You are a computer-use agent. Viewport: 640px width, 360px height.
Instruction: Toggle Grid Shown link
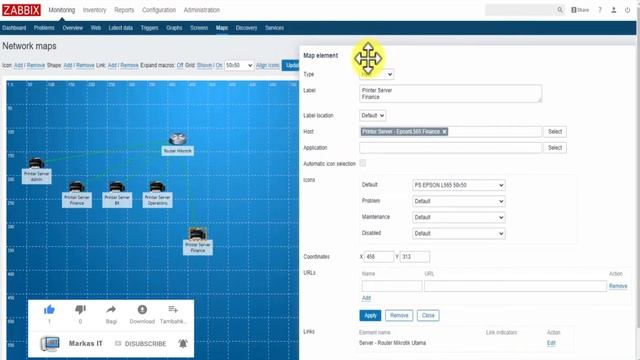pyautogui.click(x=204, y=65)
